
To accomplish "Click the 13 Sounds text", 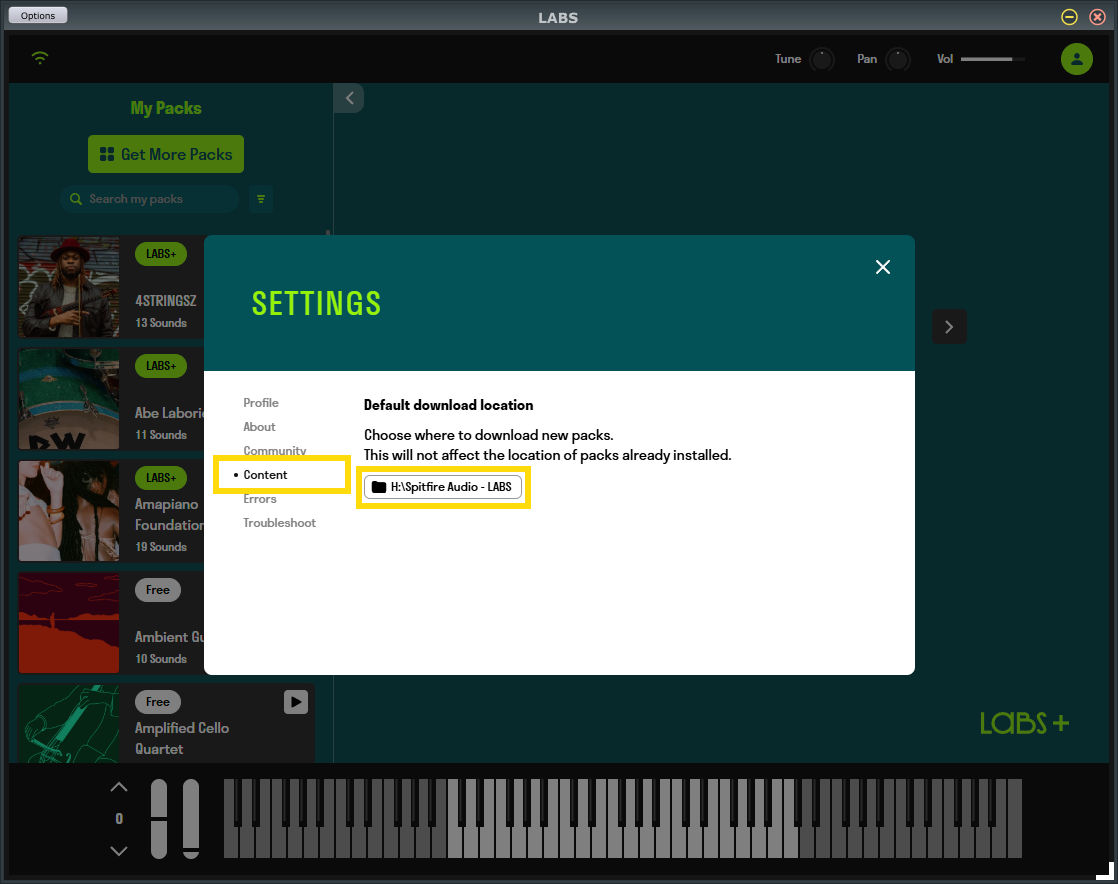I will (161, 323).
